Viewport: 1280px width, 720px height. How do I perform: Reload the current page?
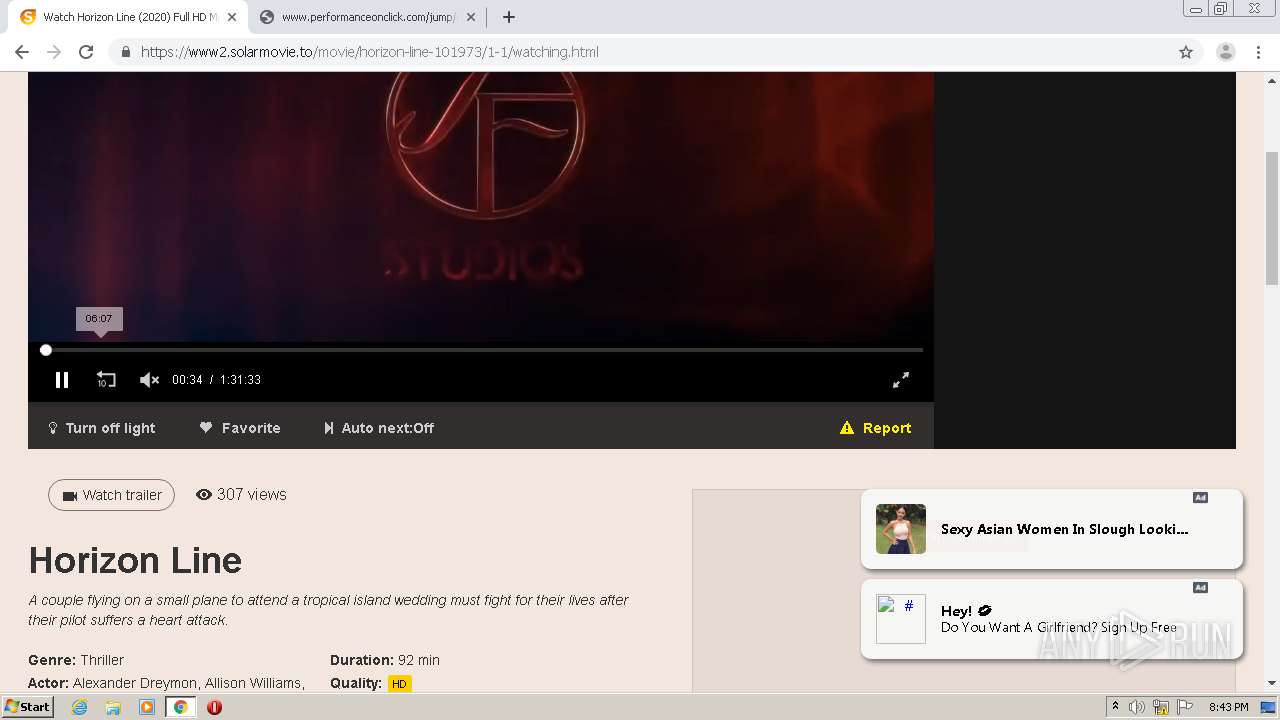click(86, 52)
